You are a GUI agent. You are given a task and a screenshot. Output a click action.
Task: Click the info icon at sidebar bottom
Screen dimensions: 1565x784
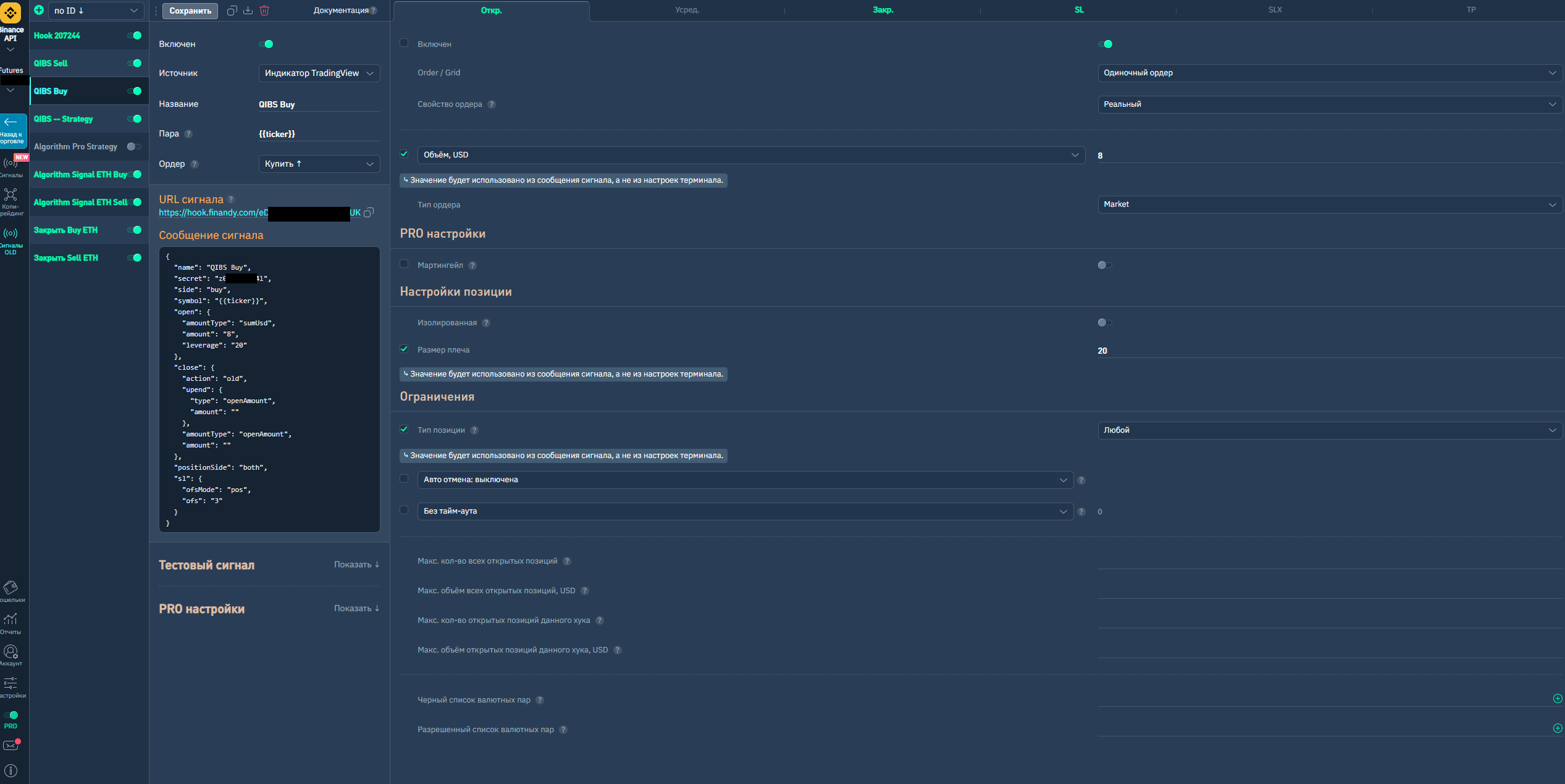[10, 770]
